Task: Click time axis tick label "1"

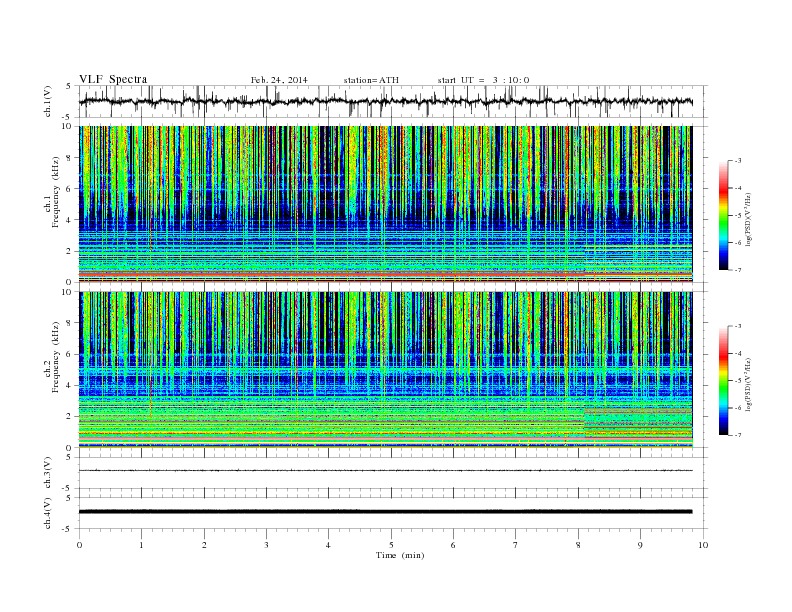Action: click(x=142, y=545)
